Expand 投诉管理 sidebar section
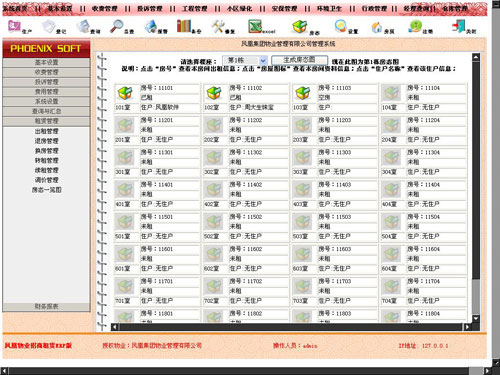 click(46, 82)
